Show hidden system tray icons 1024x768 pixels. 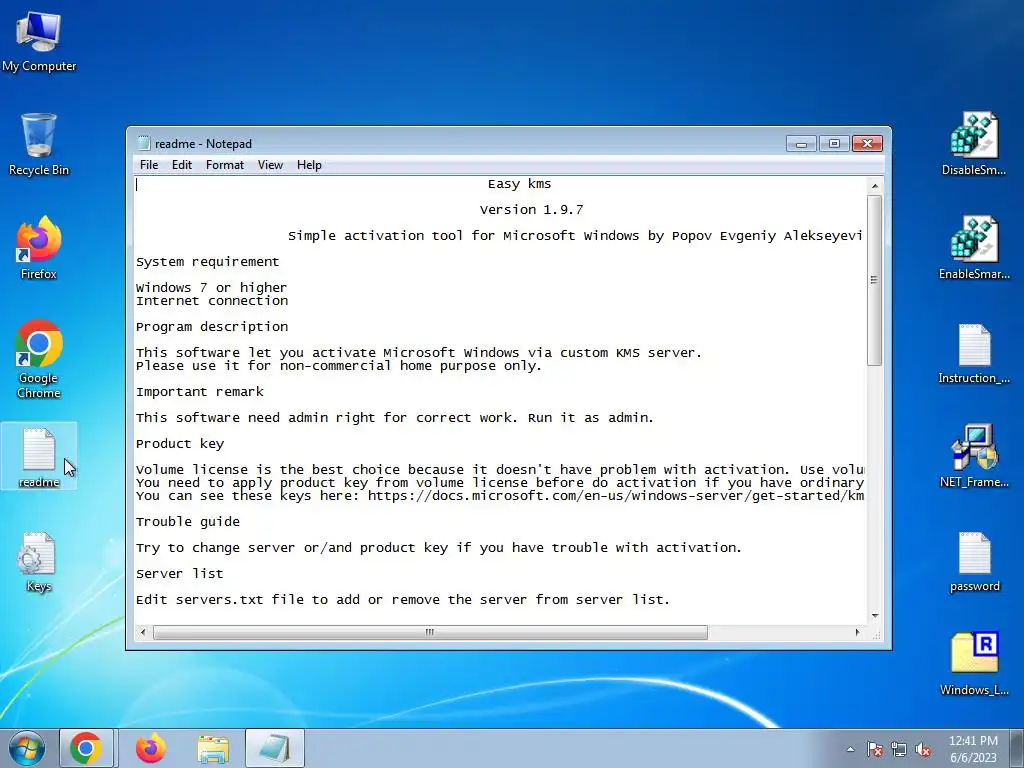pyautogui.click(x=850, y=749)
